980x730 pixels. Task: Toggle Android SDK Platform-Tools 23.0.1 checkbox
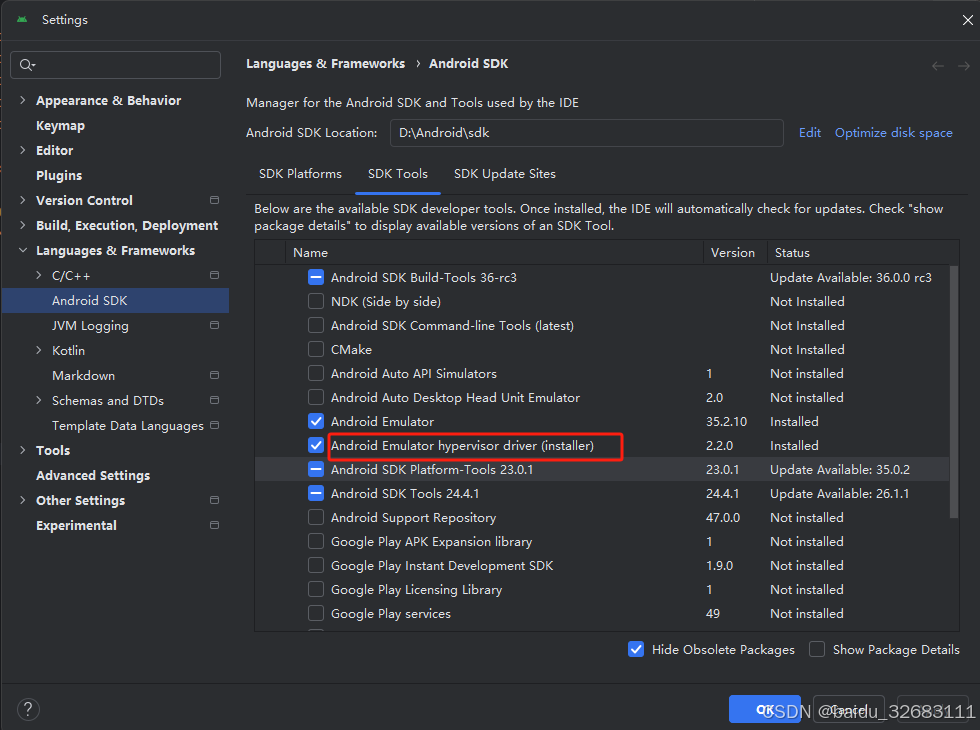pyautogui.click(x=316, y=469)
